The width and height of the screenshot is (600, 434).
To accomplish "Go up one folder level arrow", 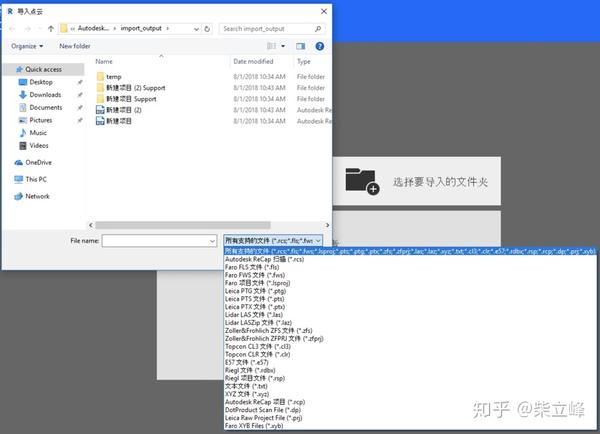I will coord(51,29).
